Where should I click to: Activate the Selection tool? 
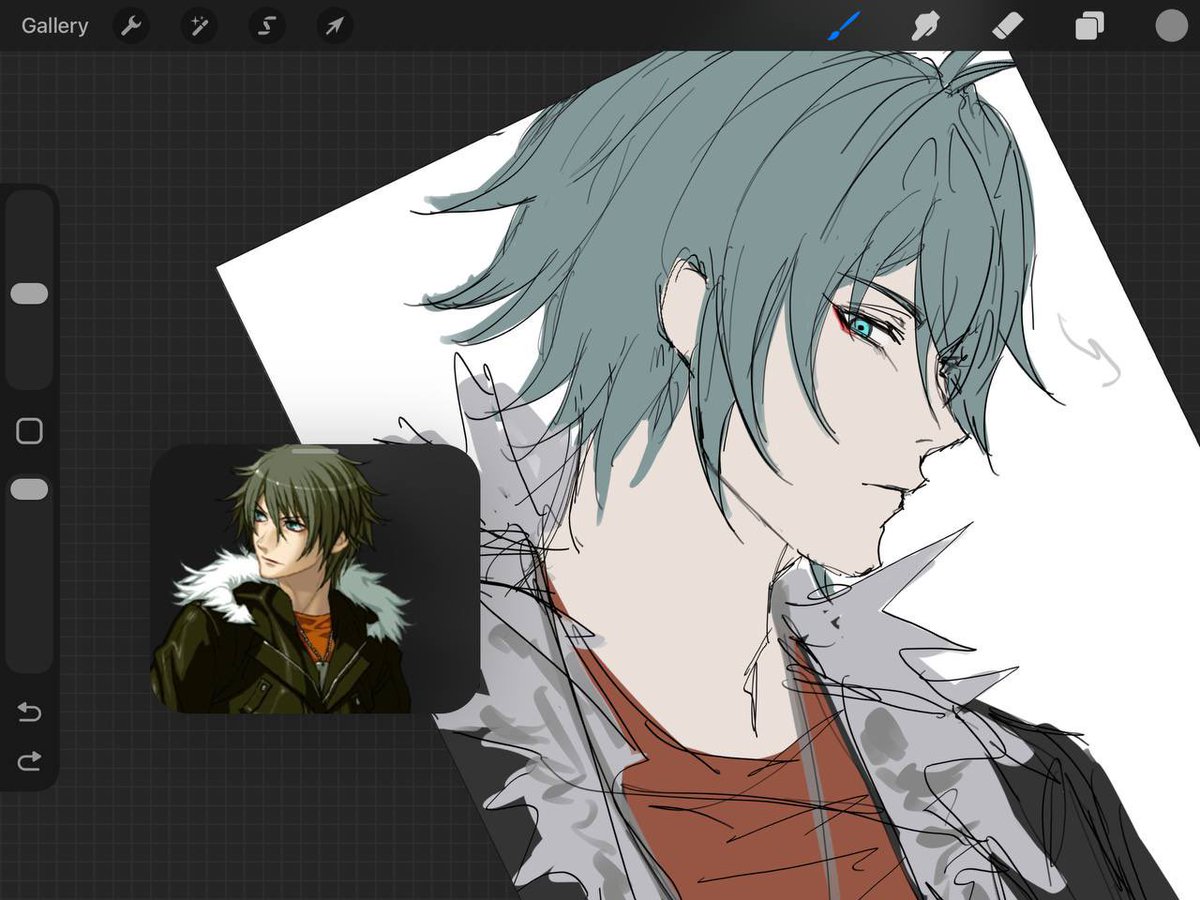[x=266, y=26]
